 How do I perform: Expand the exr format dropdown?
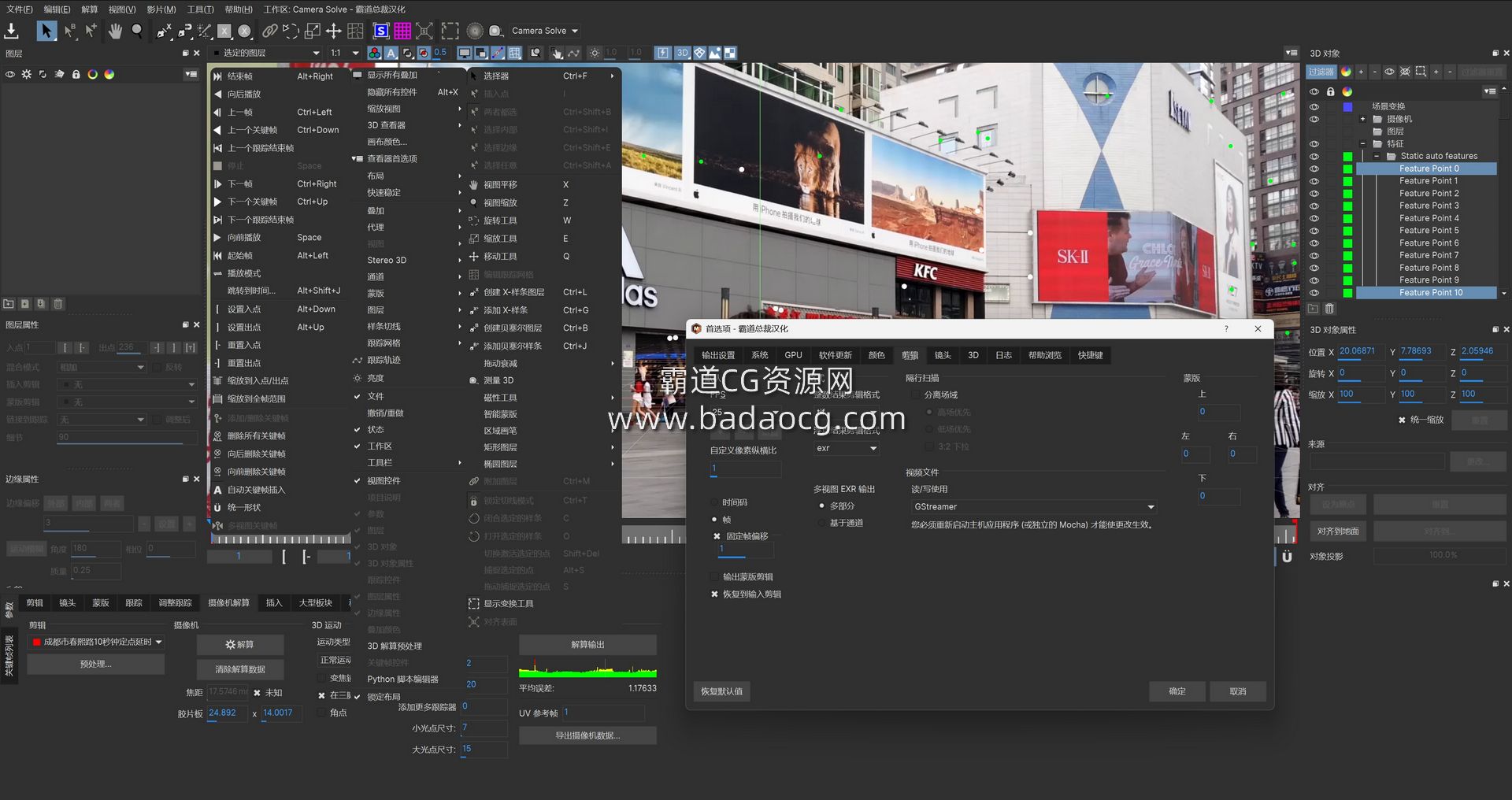point(847,448)
